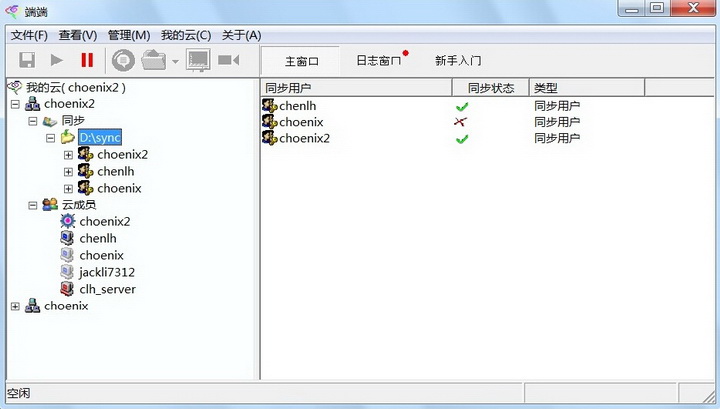Open the 管理(M) menu
Viewport: 720px width, 409px height.
click(x=129, y=35)
